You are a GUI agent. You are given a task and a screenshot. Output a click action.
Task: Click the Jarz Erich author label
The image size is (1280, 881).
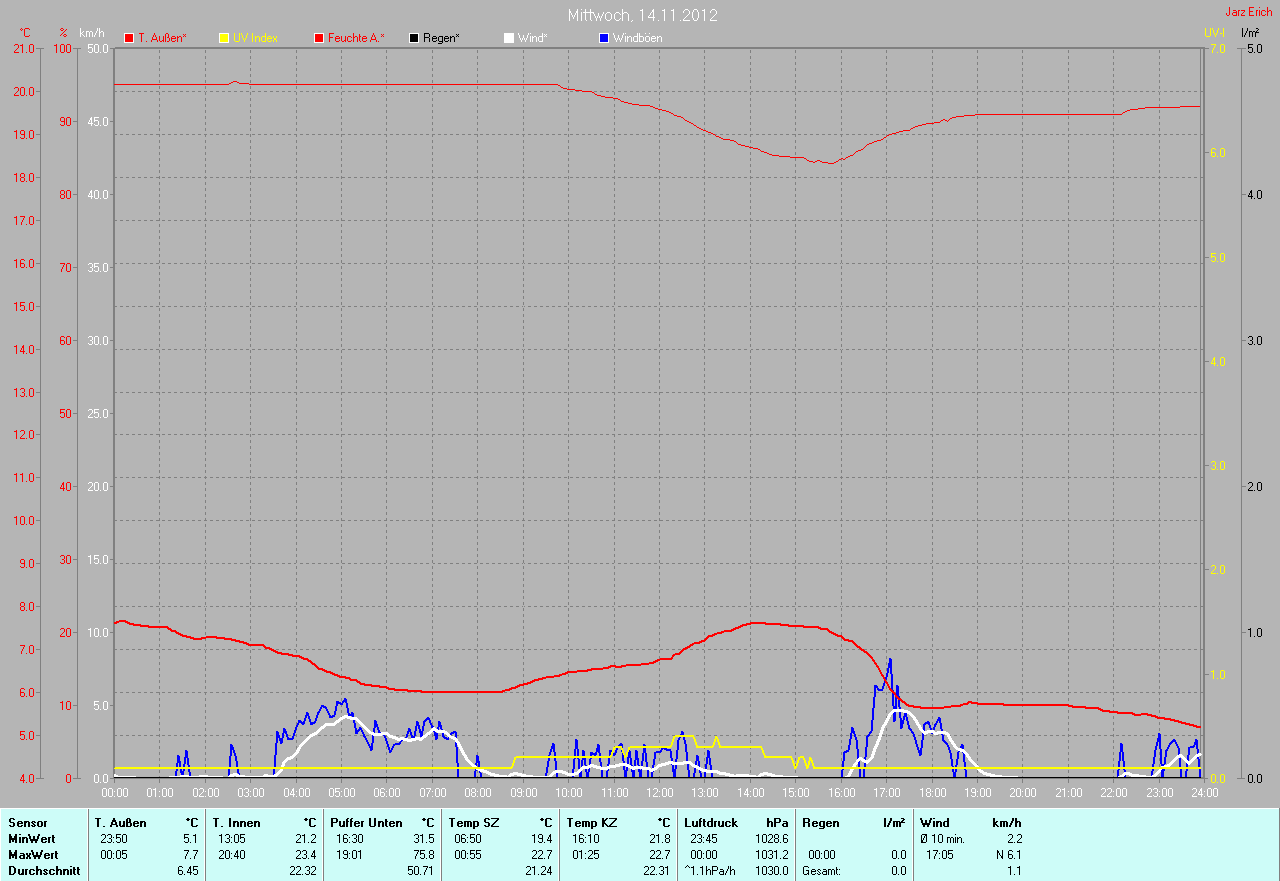click(x=1249, y=12)
